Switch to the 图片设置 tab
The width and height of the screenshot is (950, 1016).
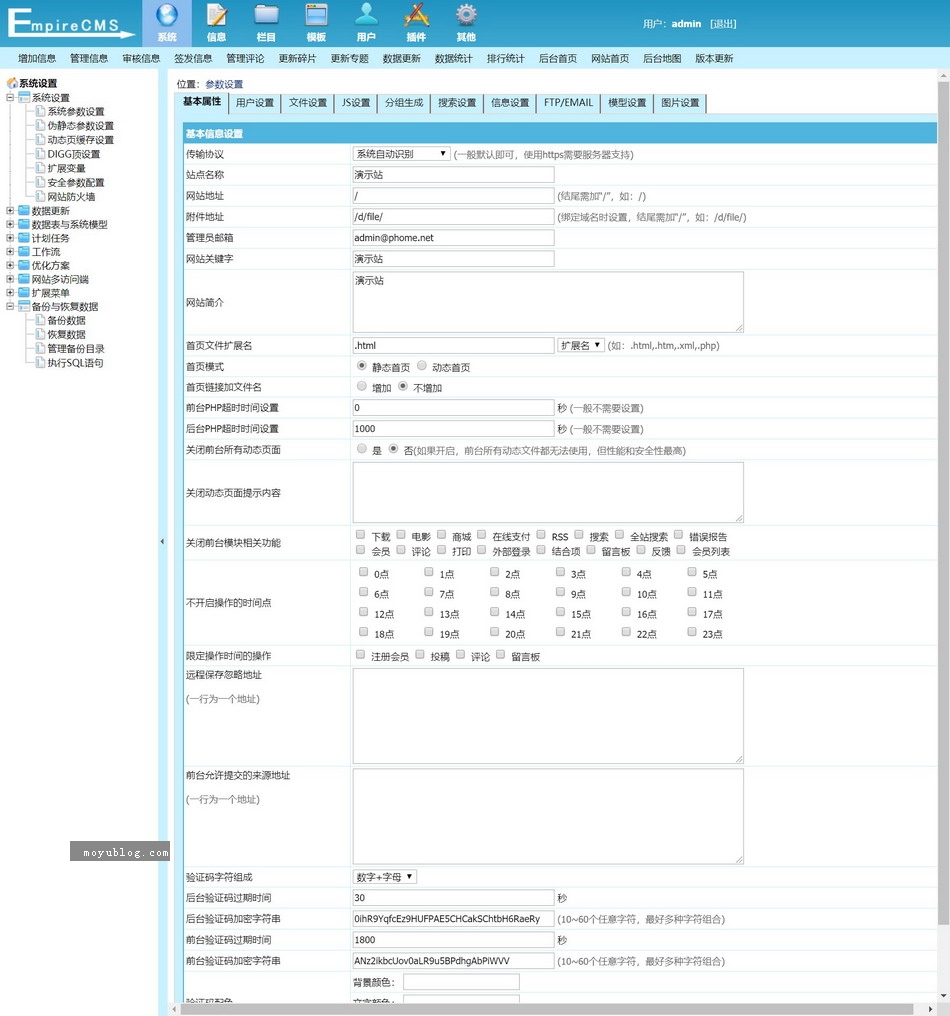pos(680,103)
